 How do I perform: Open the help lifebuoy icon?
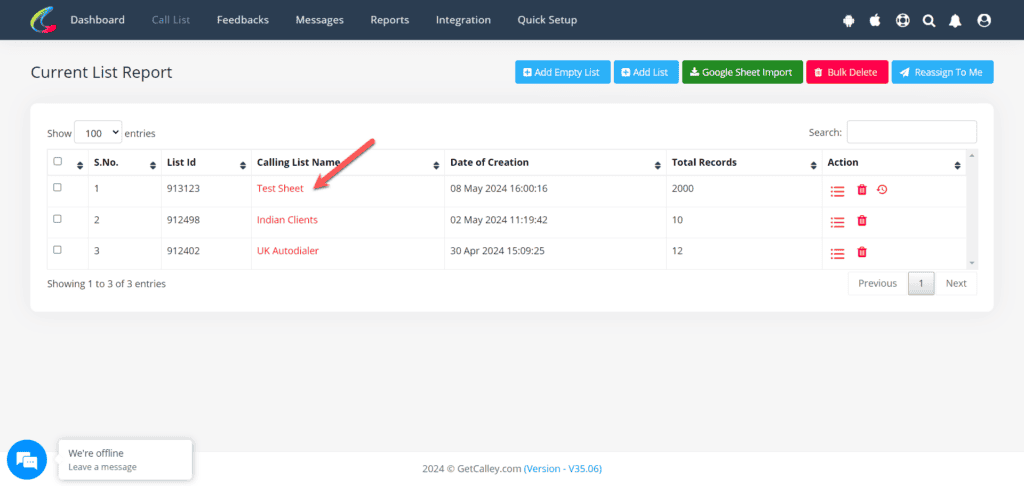coord(903,20)
